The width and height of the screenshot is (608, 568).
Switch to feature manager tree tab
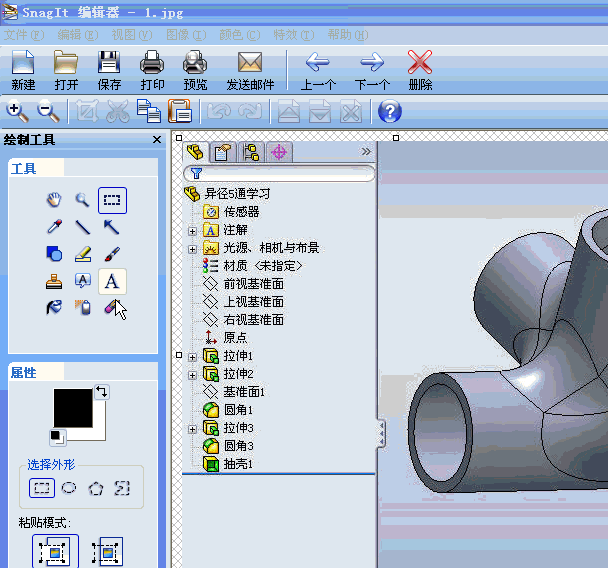(196, 152)
